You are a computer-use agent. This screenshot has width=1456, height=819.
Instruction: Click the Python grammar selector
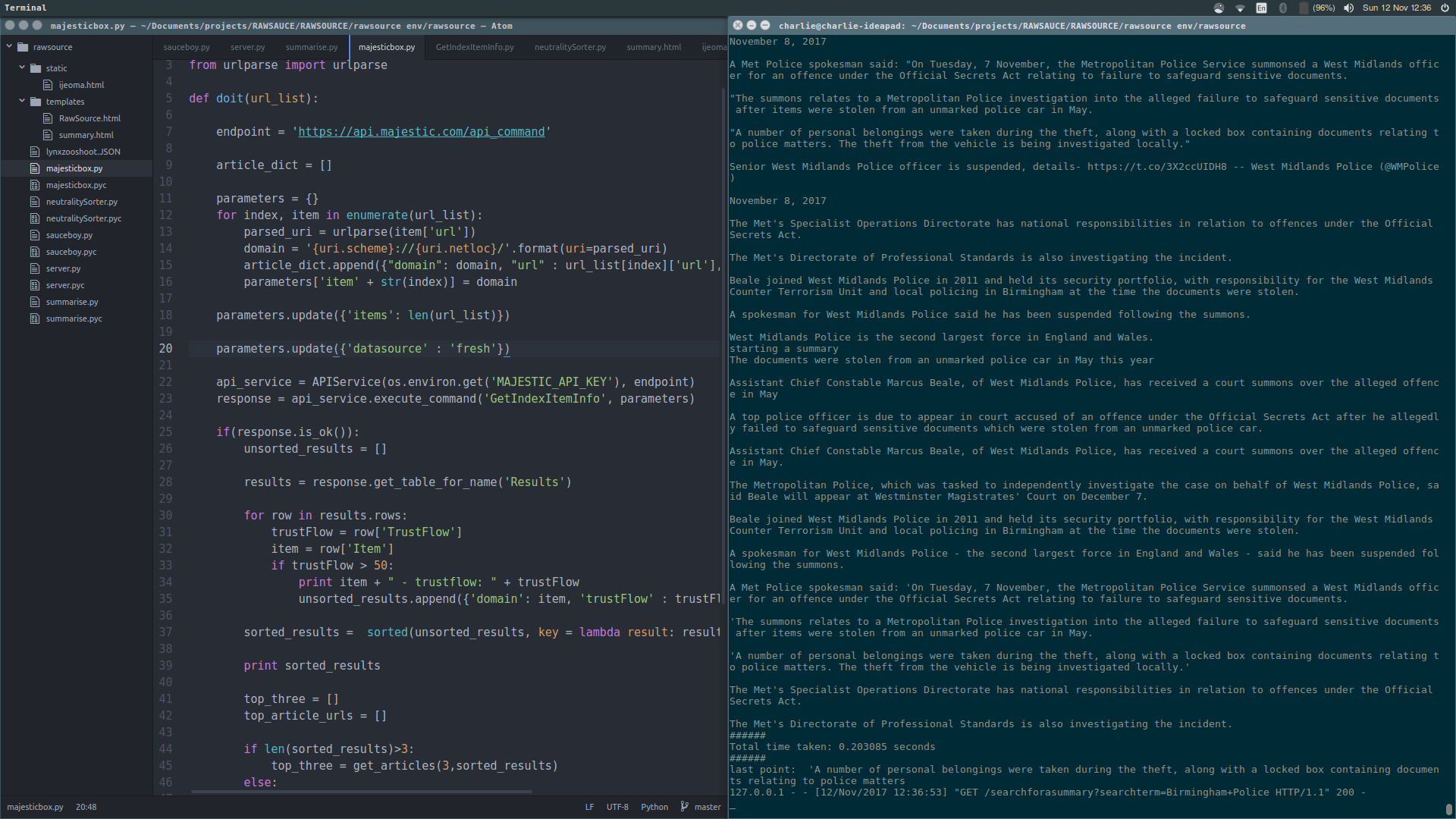pyautogui.click(x=654, y=807)
